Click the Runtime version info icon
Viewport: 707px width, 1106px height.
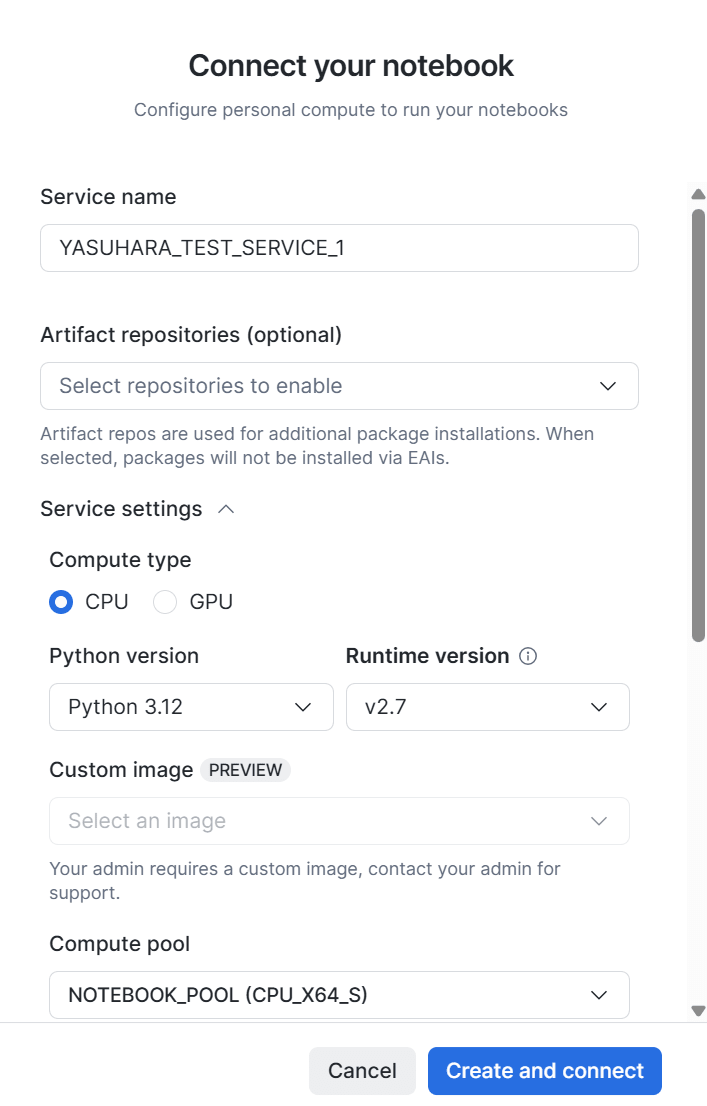click(x=528, y=656)
